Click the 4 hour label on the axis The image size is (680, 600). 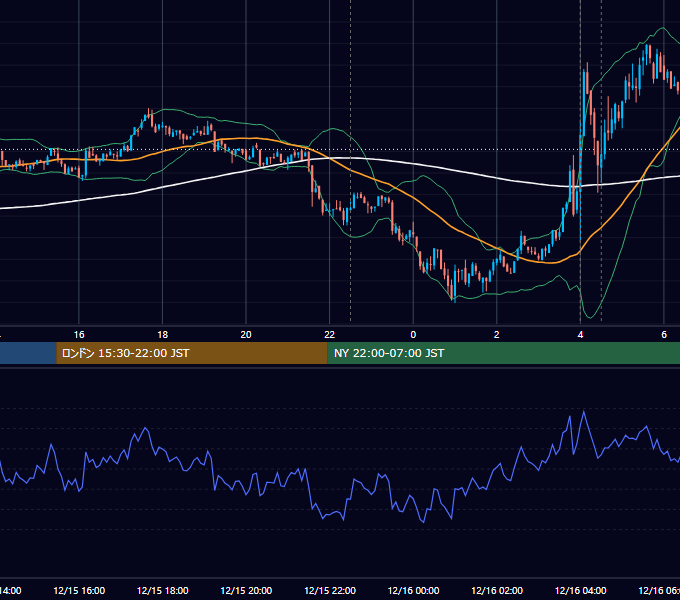580,335
